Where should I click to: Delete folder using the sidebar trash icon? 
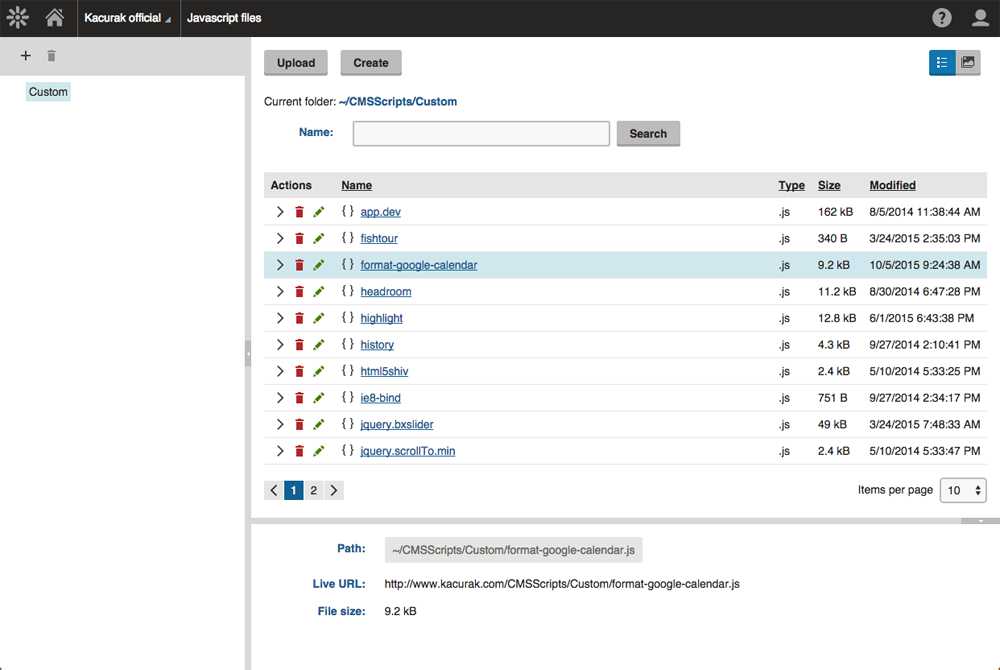point(51,56)
